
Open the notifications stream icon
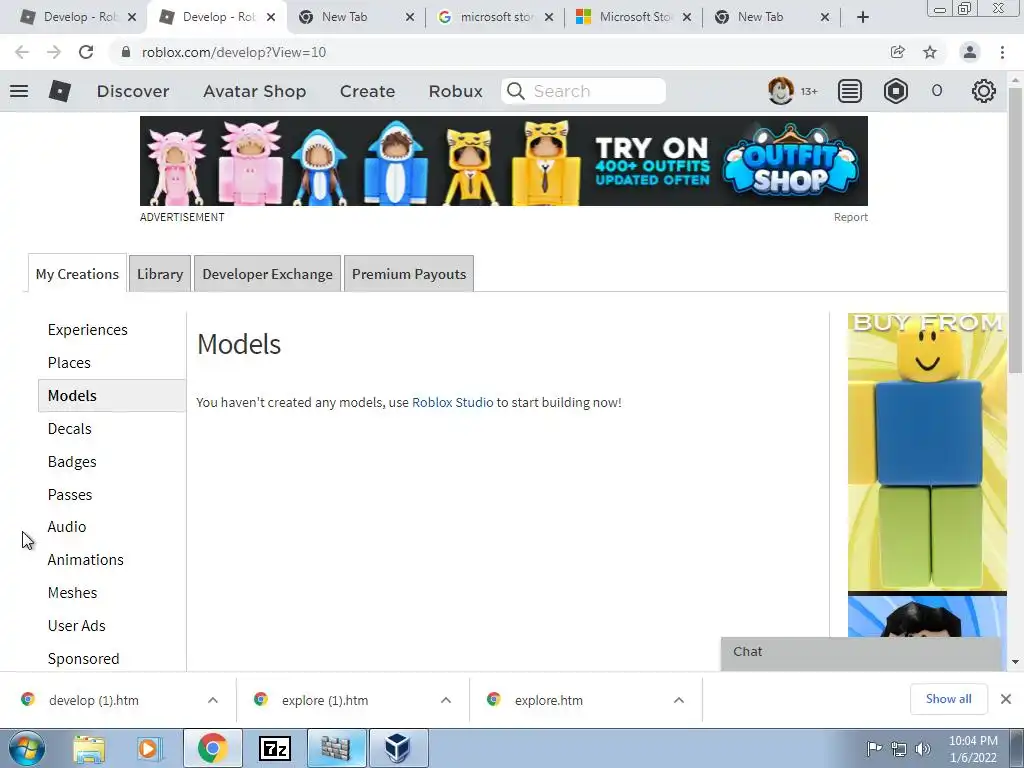tap(850, 91)
